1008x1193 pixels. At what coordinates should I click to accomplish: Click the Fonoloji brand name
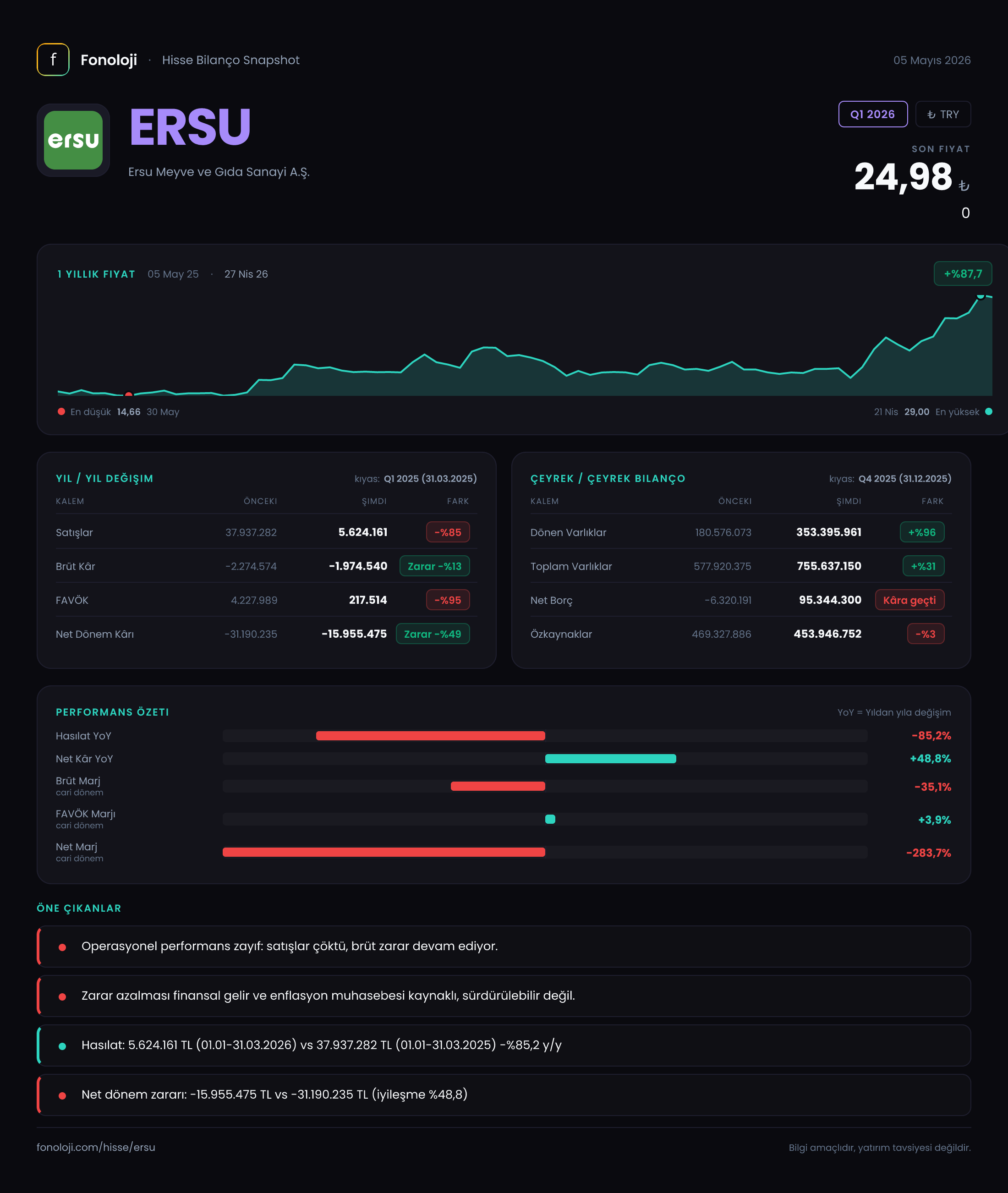click(x=109, y=60)
